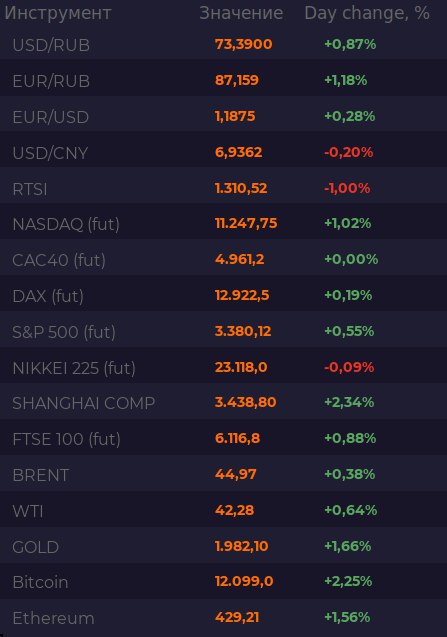This screenshot has height=637, width=447.
Task: Click NIKKEI 225 (fut) instrument
Action: pyautogui.click(x=74, y=368)
